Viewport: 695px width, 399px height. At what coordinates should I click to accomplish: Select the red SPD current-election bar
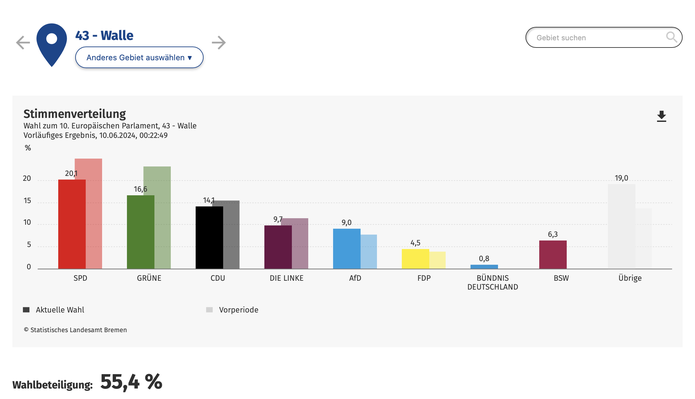[72, 224]
